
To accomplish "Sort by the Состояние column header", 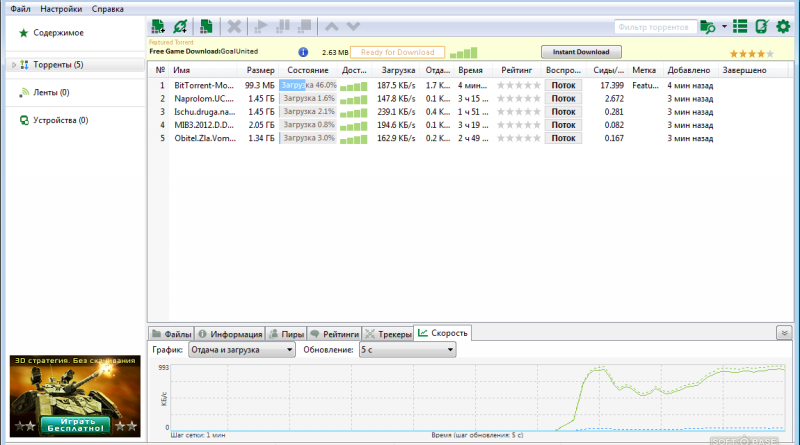I will click(308, 70).
